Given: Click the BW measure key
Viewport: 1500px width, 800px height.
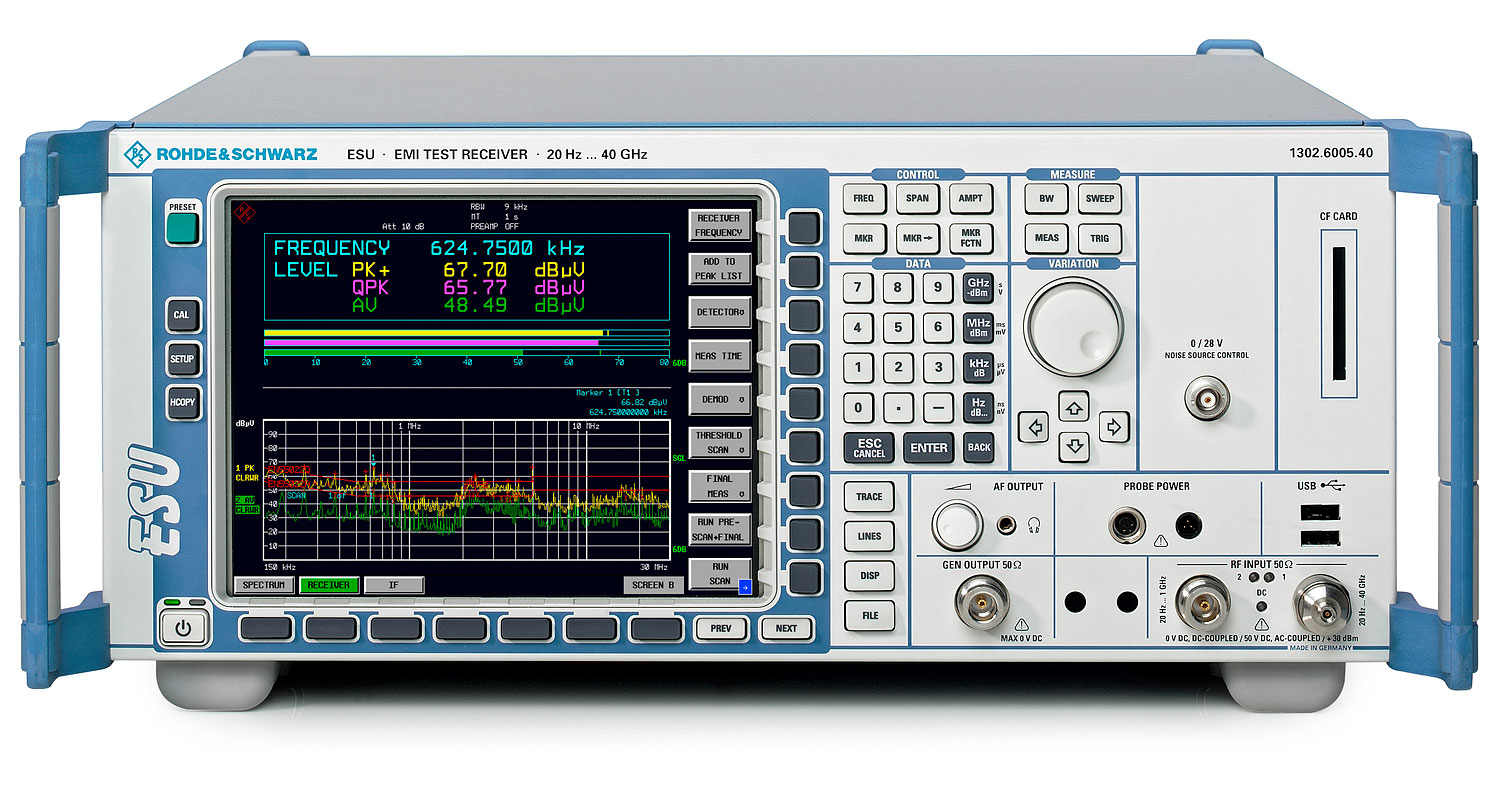Looking at the screenshot, I should click(1046, 199).
